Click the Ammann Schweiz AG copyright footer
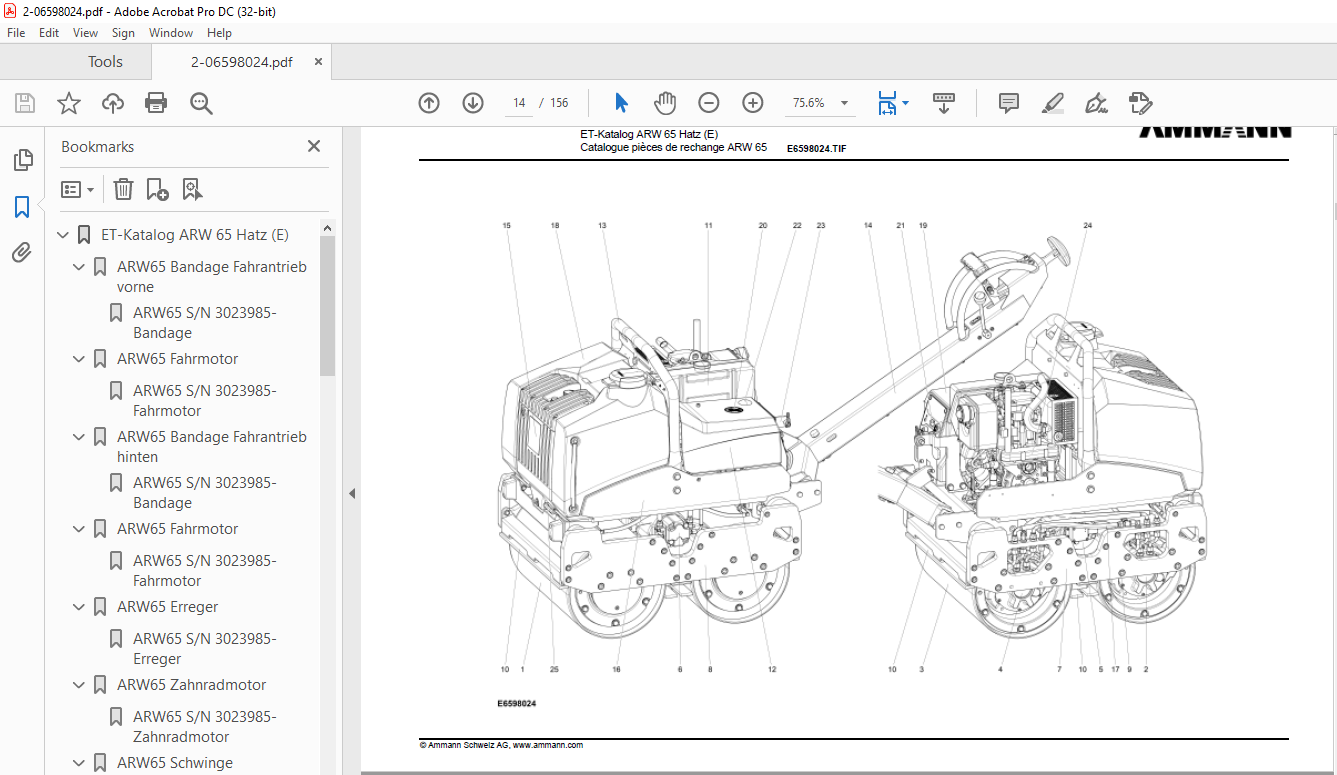1337x775 pixels. pos(501,745)
